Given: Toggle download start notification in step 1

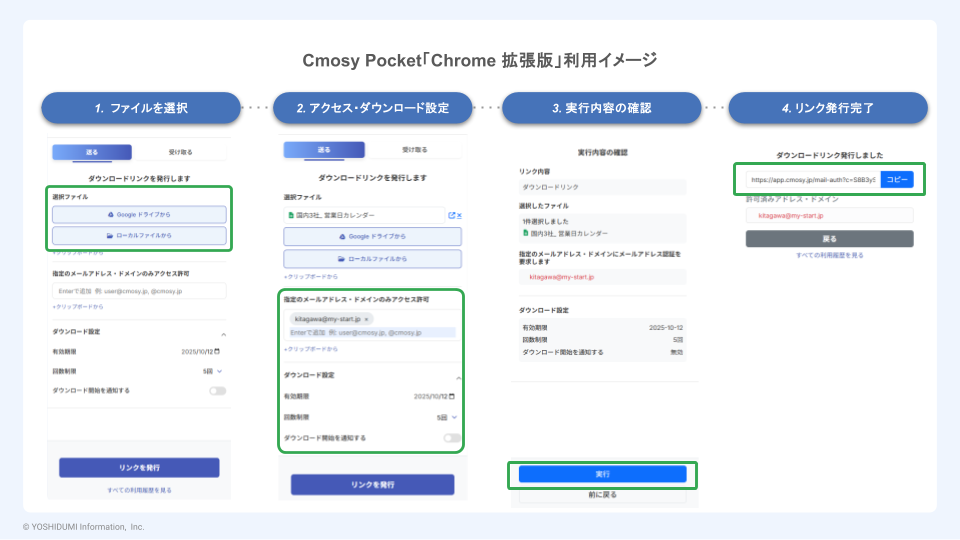Looking at the screenshot, I should [x=217, y=390].
